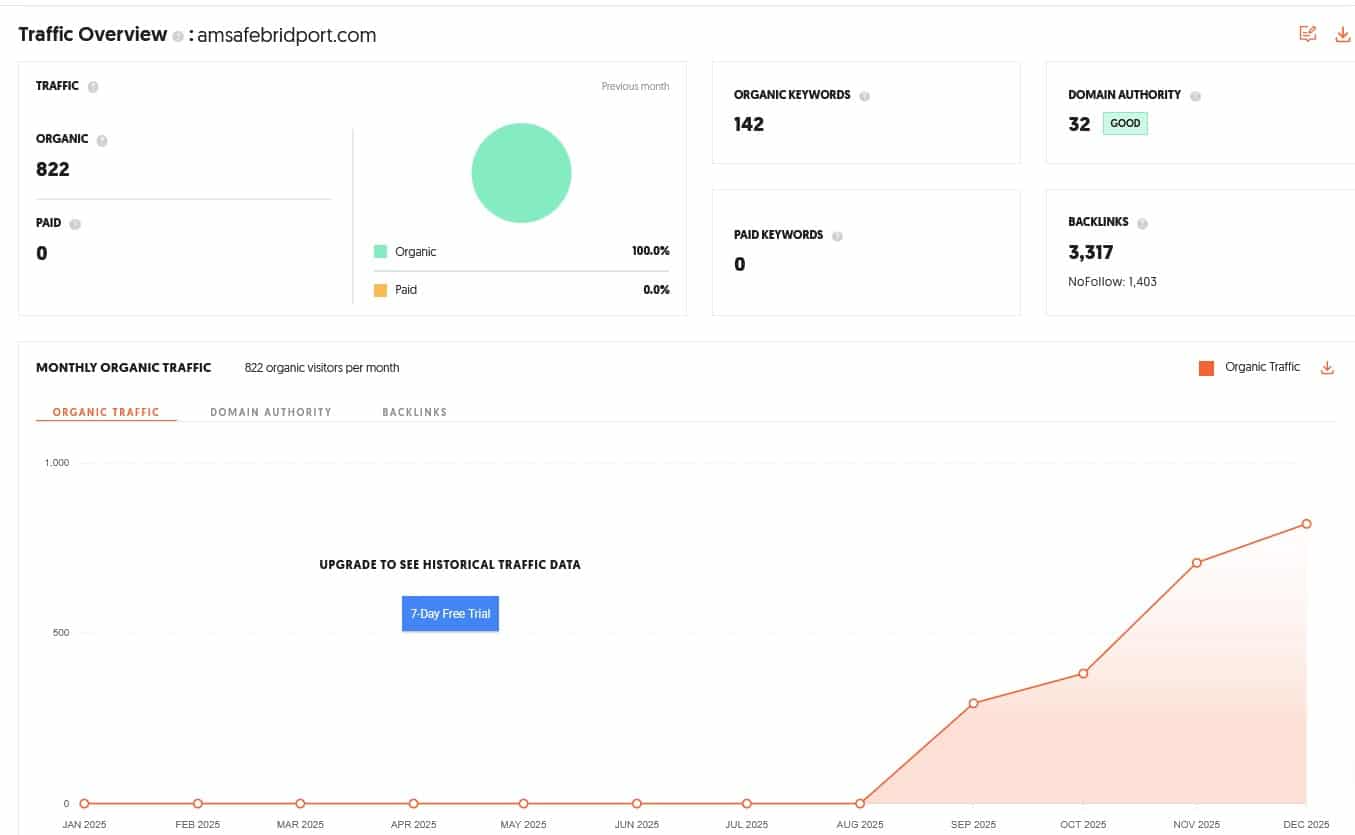Image resolution: width=1355 pixels, height=835 pixels.
Task: Click the DEC 2025 data point on chart
Action: coord(1306,524)
